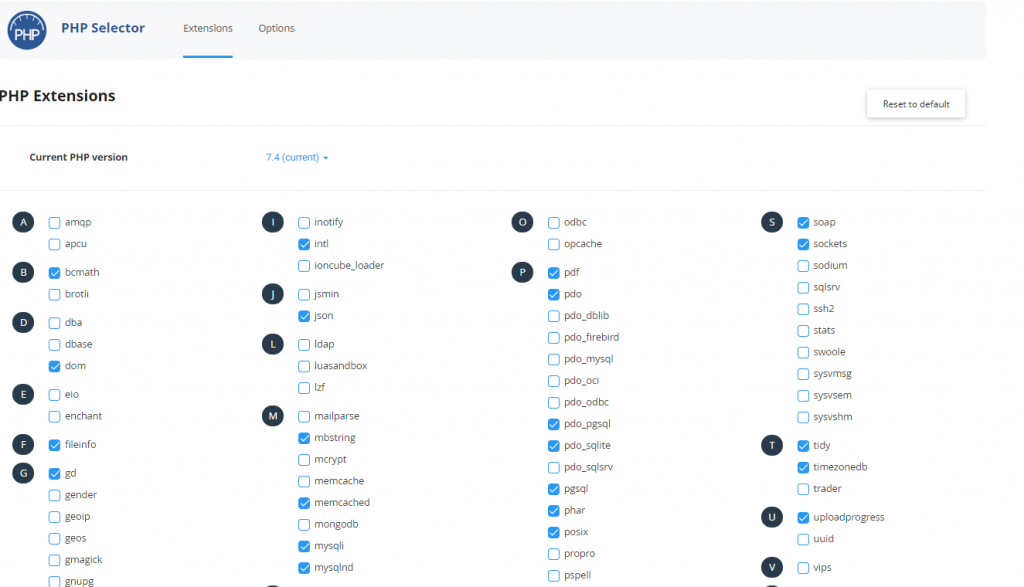Select the O section badge icon
This screenshot has width=1024, height=587.
coord(522,222)
